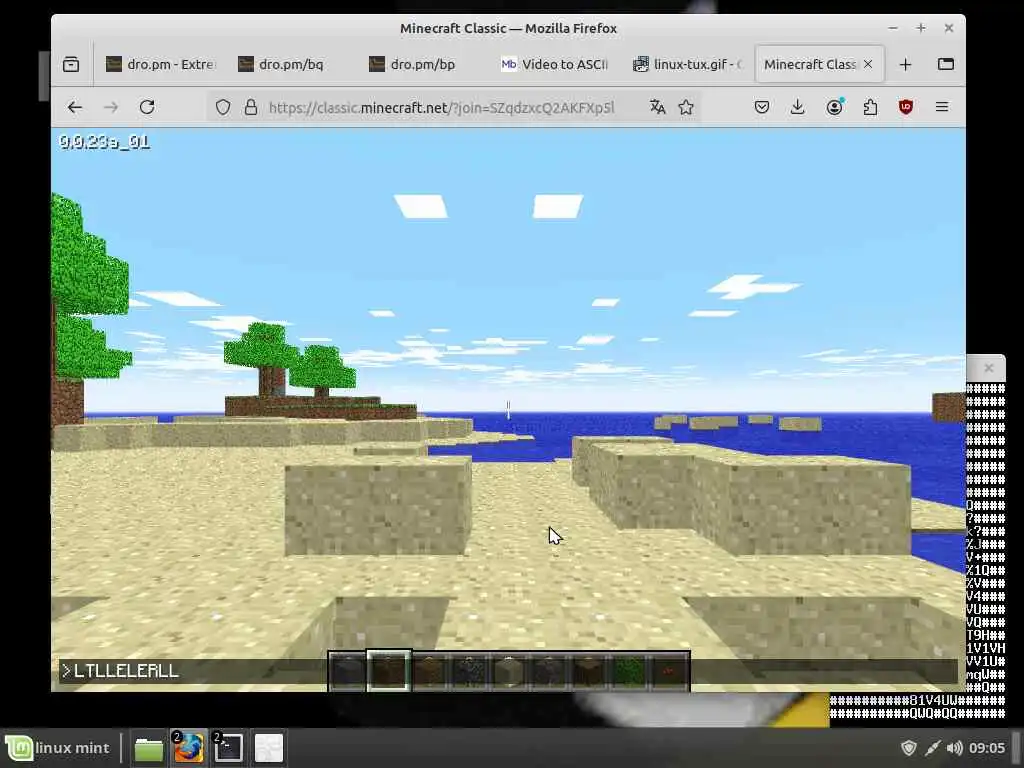
Task: Select the green leaves hotbar slot
Action: [x=630, y=671]
